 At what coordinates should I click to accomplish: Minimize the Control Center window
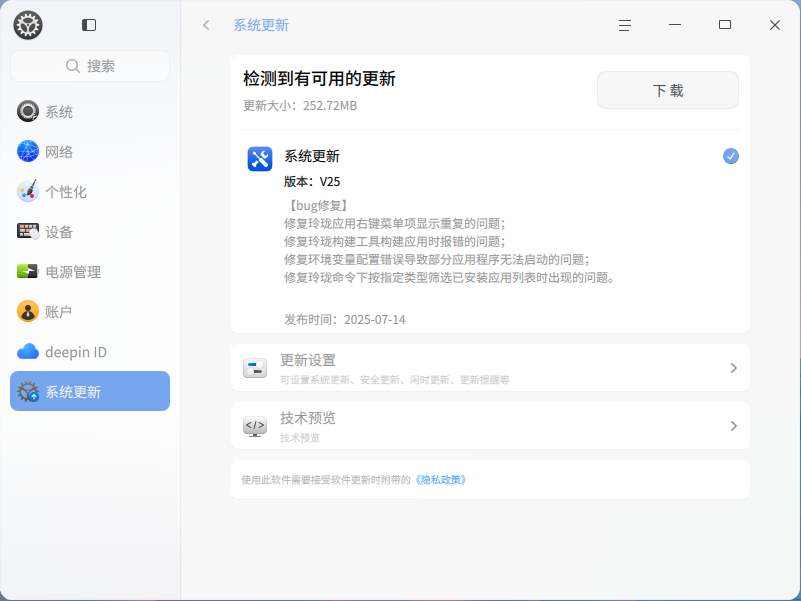click(x=675, y=25)
